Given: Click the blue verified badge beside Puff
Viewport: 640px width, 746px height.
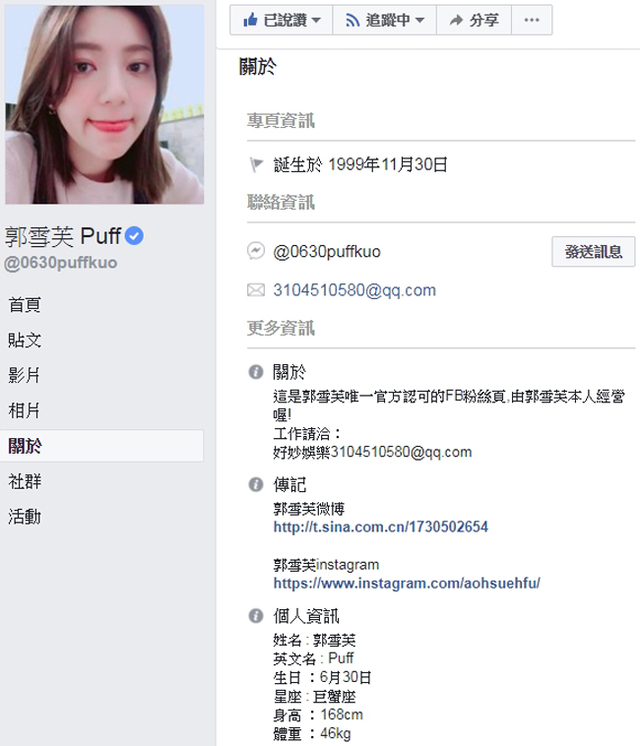Looking at the screenshot, I should 134,236.
